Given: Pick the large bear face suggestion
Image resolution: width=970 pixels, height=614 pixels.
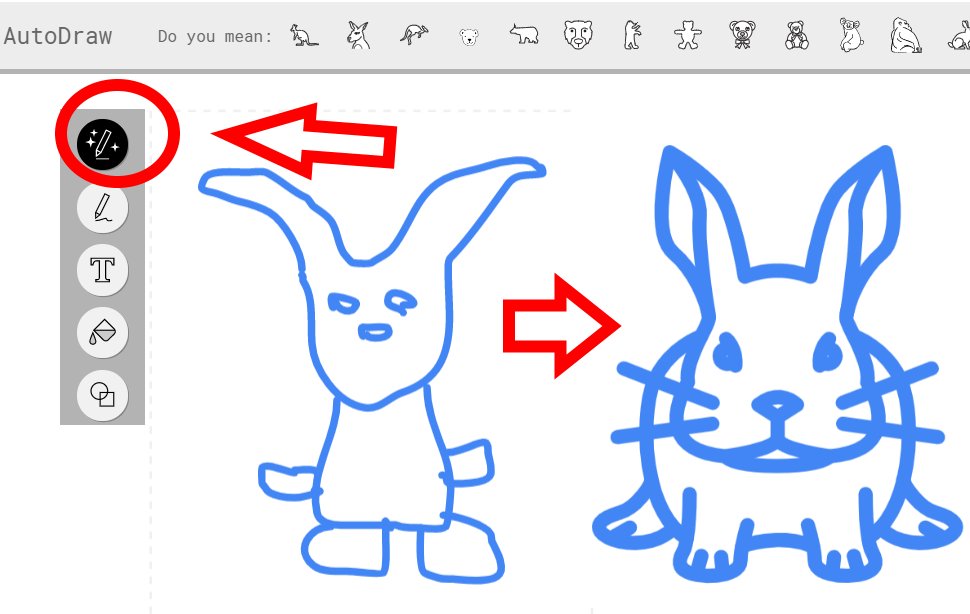Looking at the screenshot, I should coord(578,35).
